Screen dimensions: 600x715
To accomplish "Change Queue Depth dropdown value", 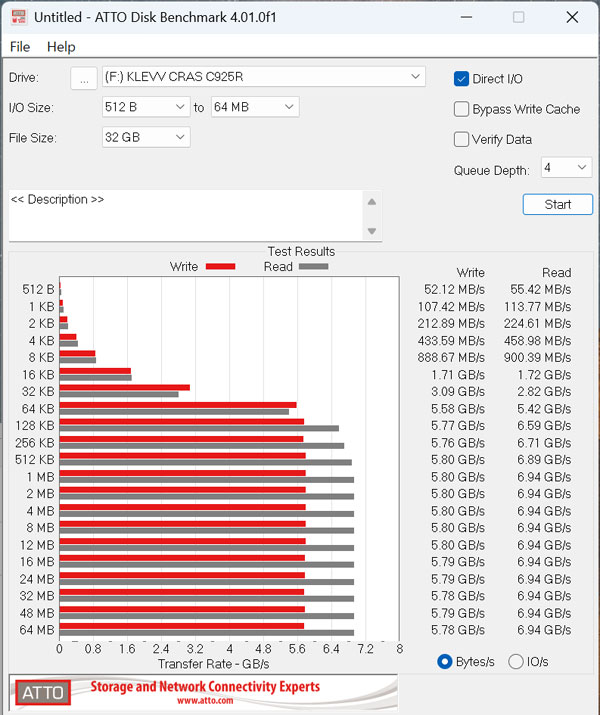I will click(x=566, y=168).
